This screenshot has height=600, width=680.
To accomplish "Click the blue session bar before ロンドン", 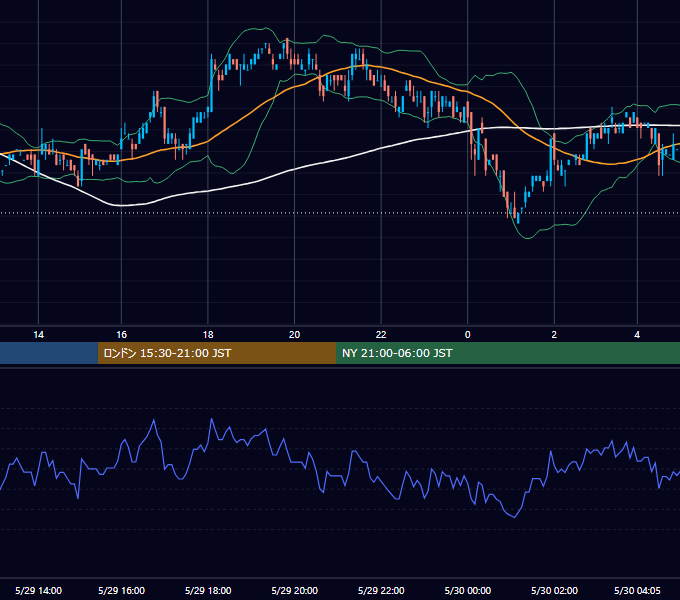I will pyautogui.click(x=49, y=353).
